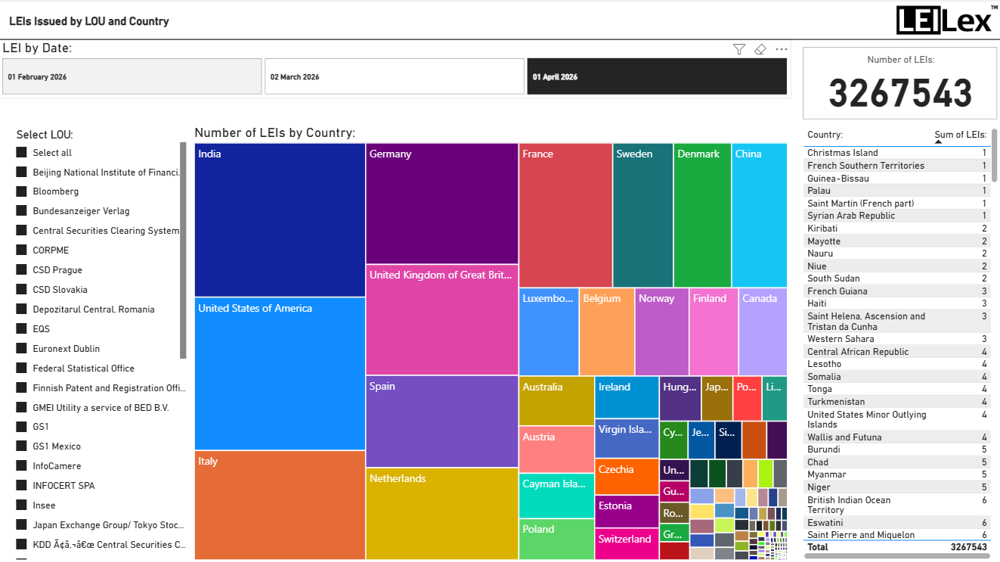Tick the GS1 Mexico checkbox
This screenshot has width=1000, height=562.
pos(22,447)
